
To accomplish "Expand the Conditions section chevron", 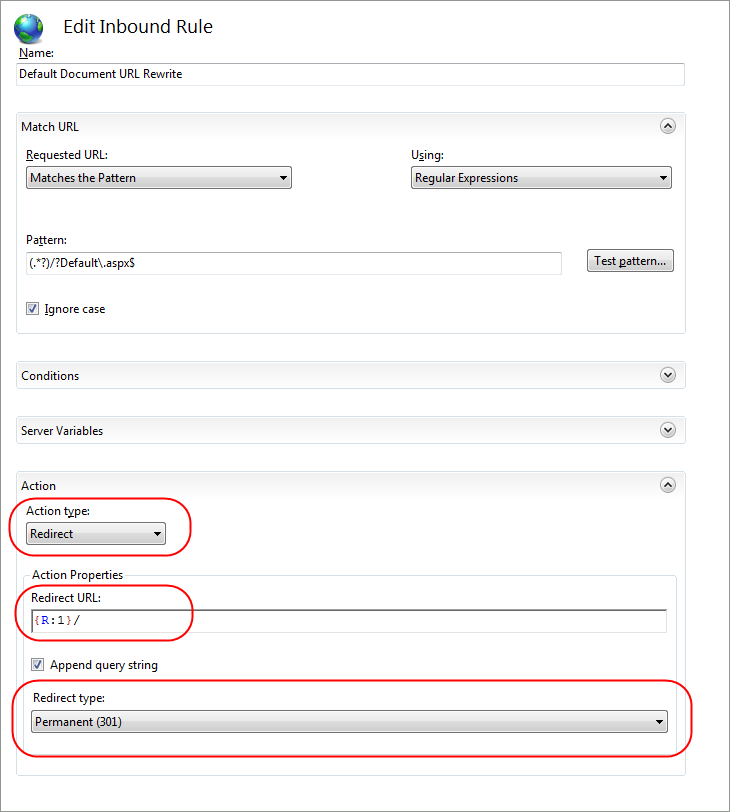I will [668, 375].
